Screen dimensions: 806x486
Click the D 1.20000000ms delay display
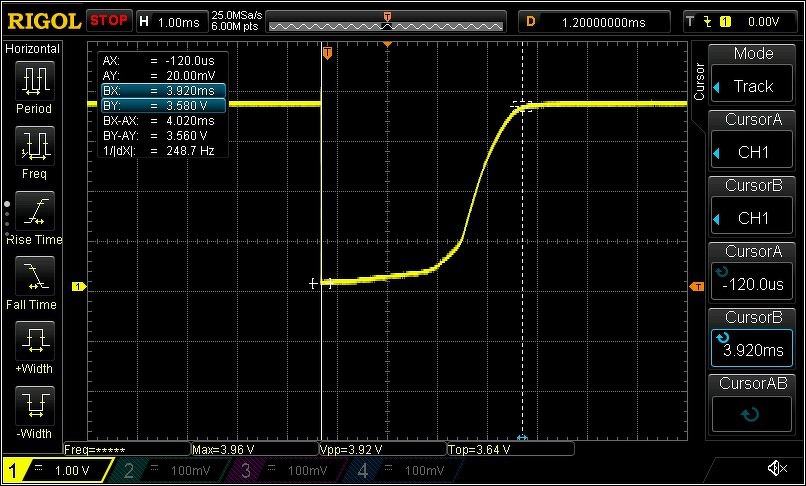click(x=594, y=22)
